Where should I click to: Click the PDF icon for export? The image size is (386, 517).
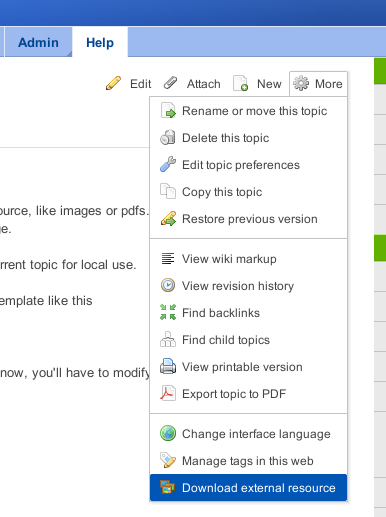(x=168, y=394)
